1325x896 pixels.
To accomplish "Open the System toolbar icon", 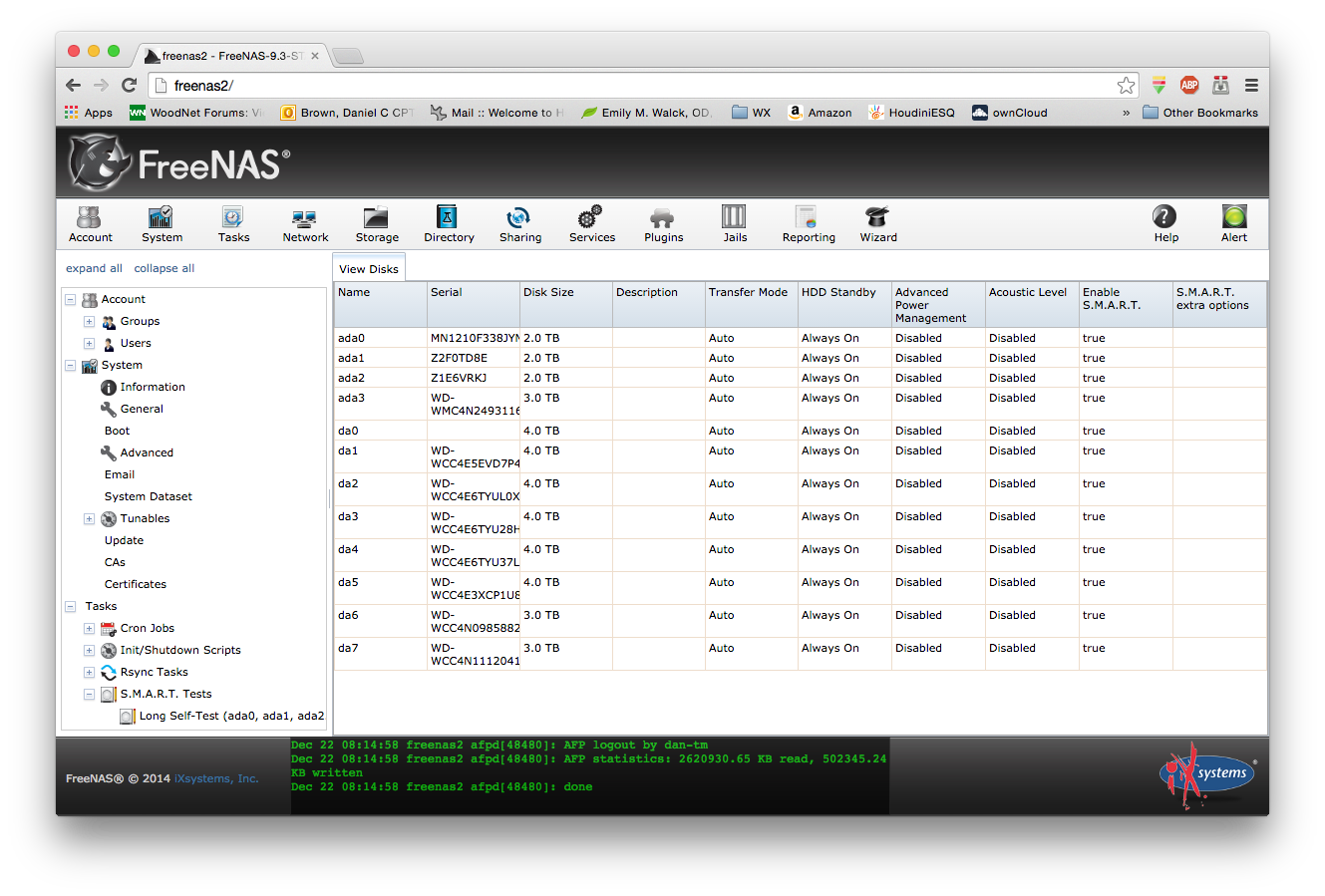I will (162, 223).
